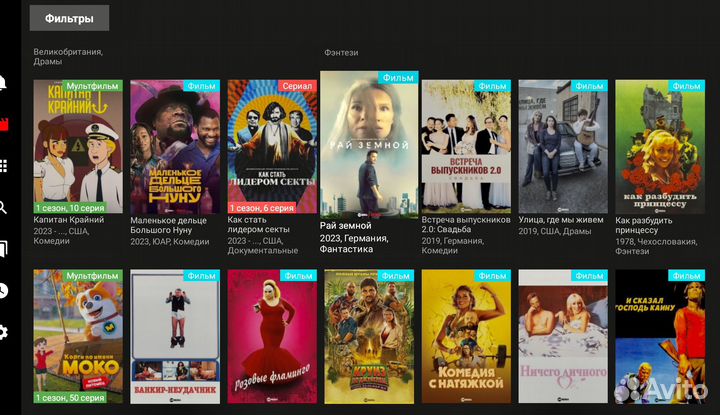Open the categories grid icon
This screenshot has width=720, height=415.
click(3, 166)
